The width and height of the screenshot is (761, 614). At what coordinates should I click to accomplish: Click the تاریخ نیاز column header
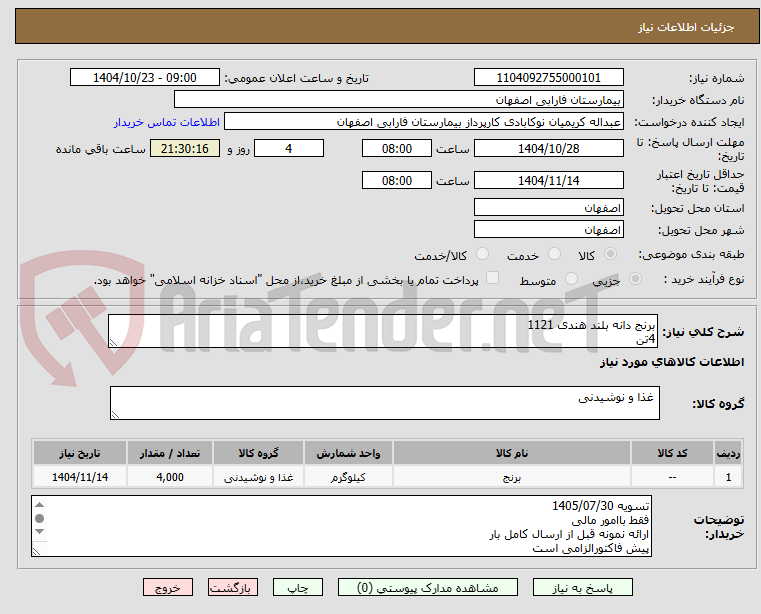click(80, 453)
